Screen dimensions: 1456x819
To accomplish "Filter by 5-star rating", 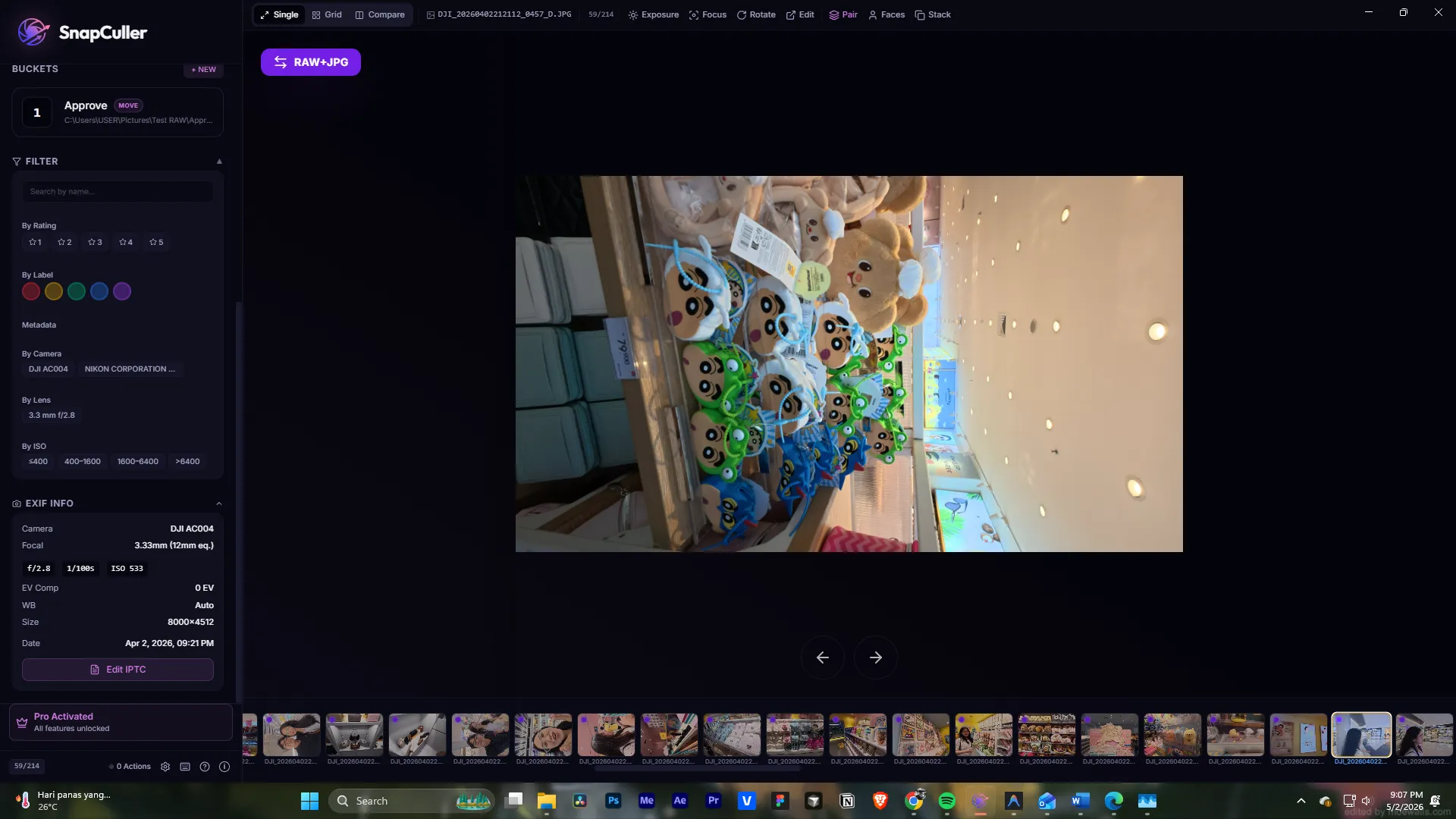I will coord(156,242).
